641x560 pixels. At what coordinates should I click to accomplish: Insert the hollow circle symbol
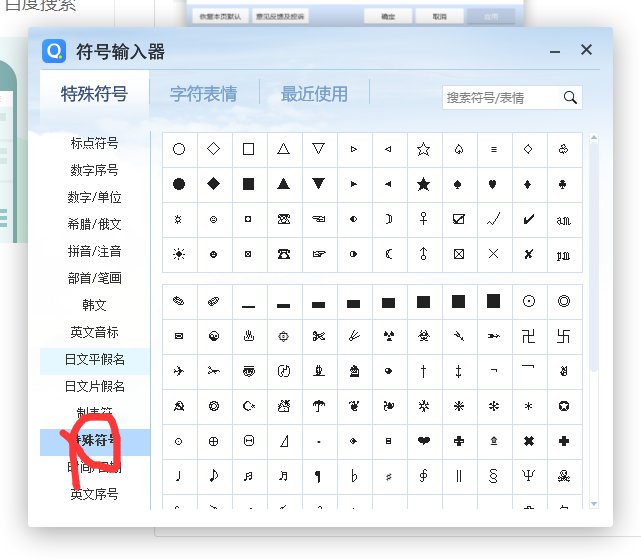(179, 149)
